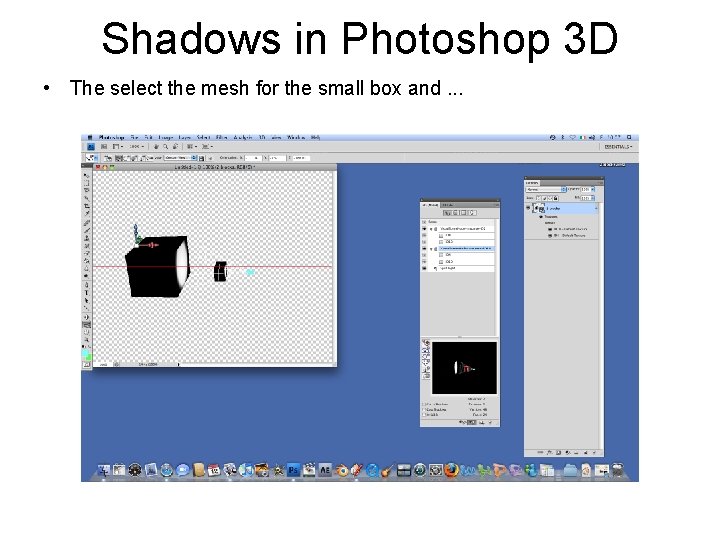Click the Quick Mask mode icon

(x=86, y=365)
